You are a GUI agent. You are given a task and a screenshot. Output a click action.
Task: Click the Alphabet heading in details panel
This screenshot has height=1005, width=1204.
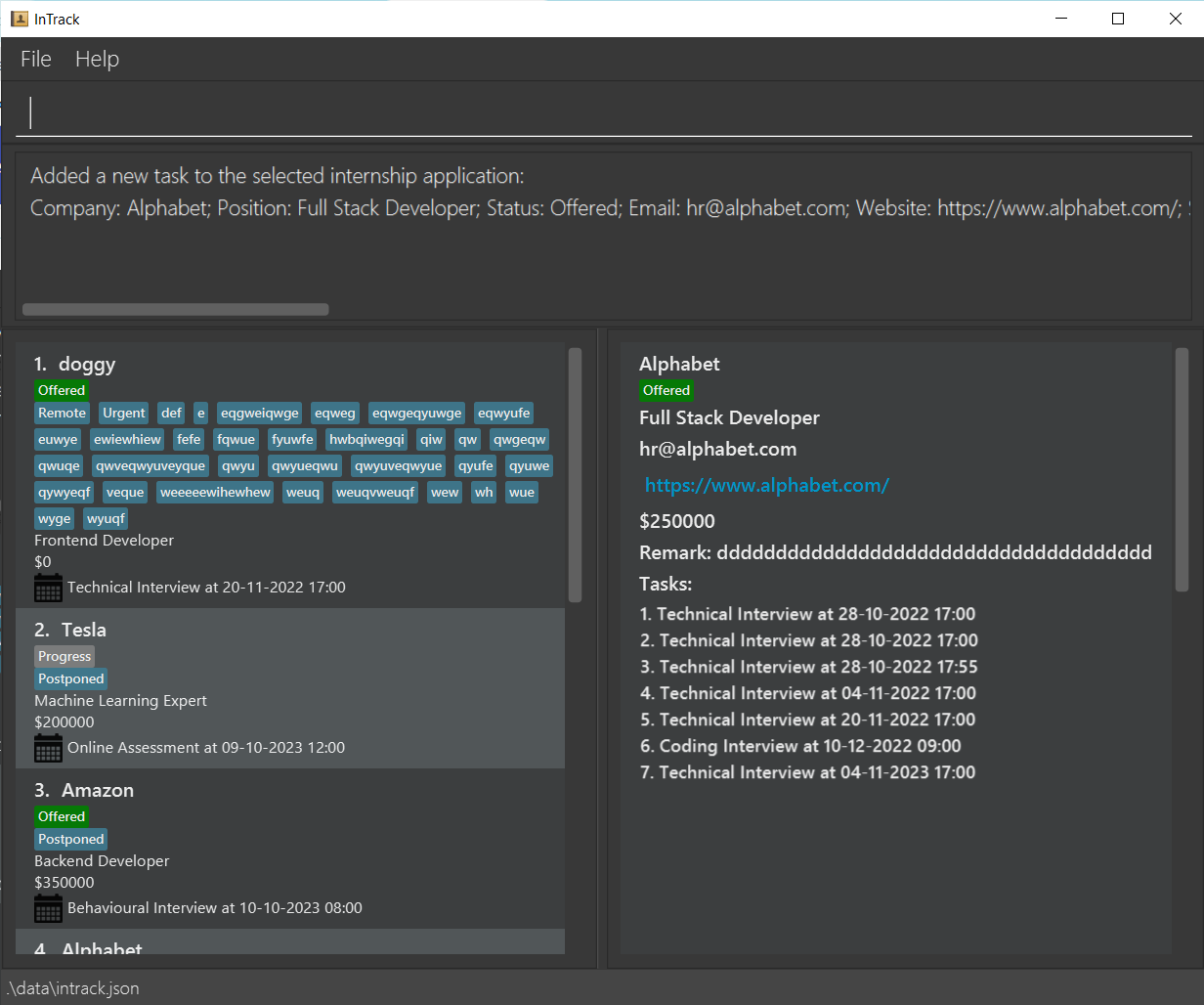[x=679, y=364]
